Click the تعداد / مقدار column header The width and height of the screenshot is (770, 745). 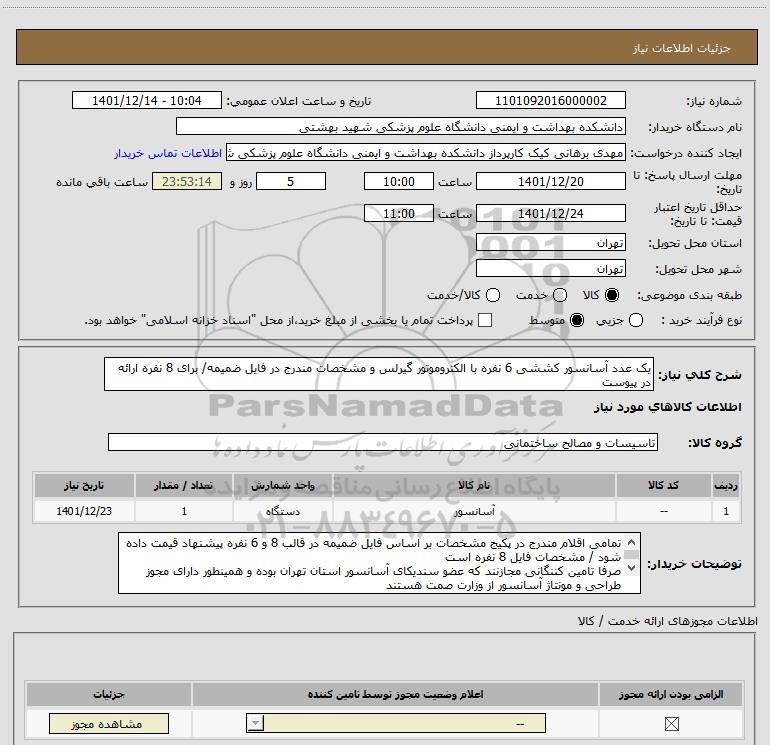point(184,485)
